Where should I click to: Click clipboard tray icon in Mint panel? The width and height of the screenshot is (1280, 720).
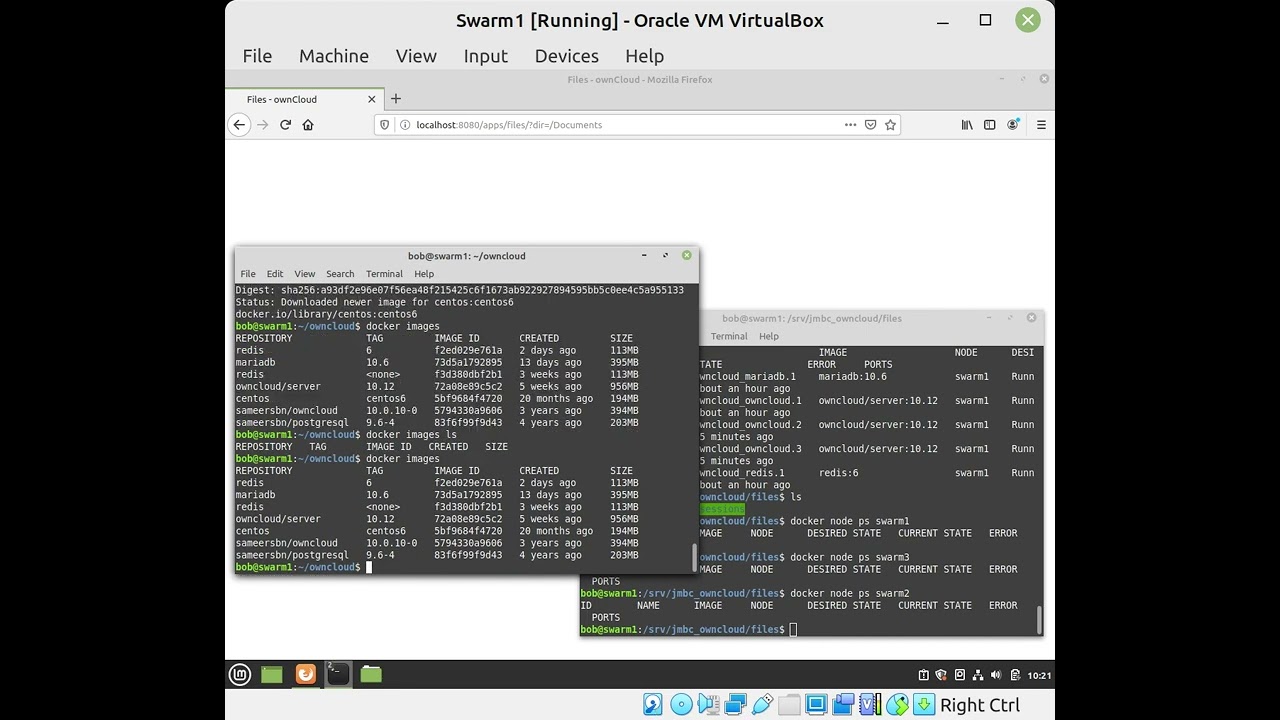pos(924,675)
